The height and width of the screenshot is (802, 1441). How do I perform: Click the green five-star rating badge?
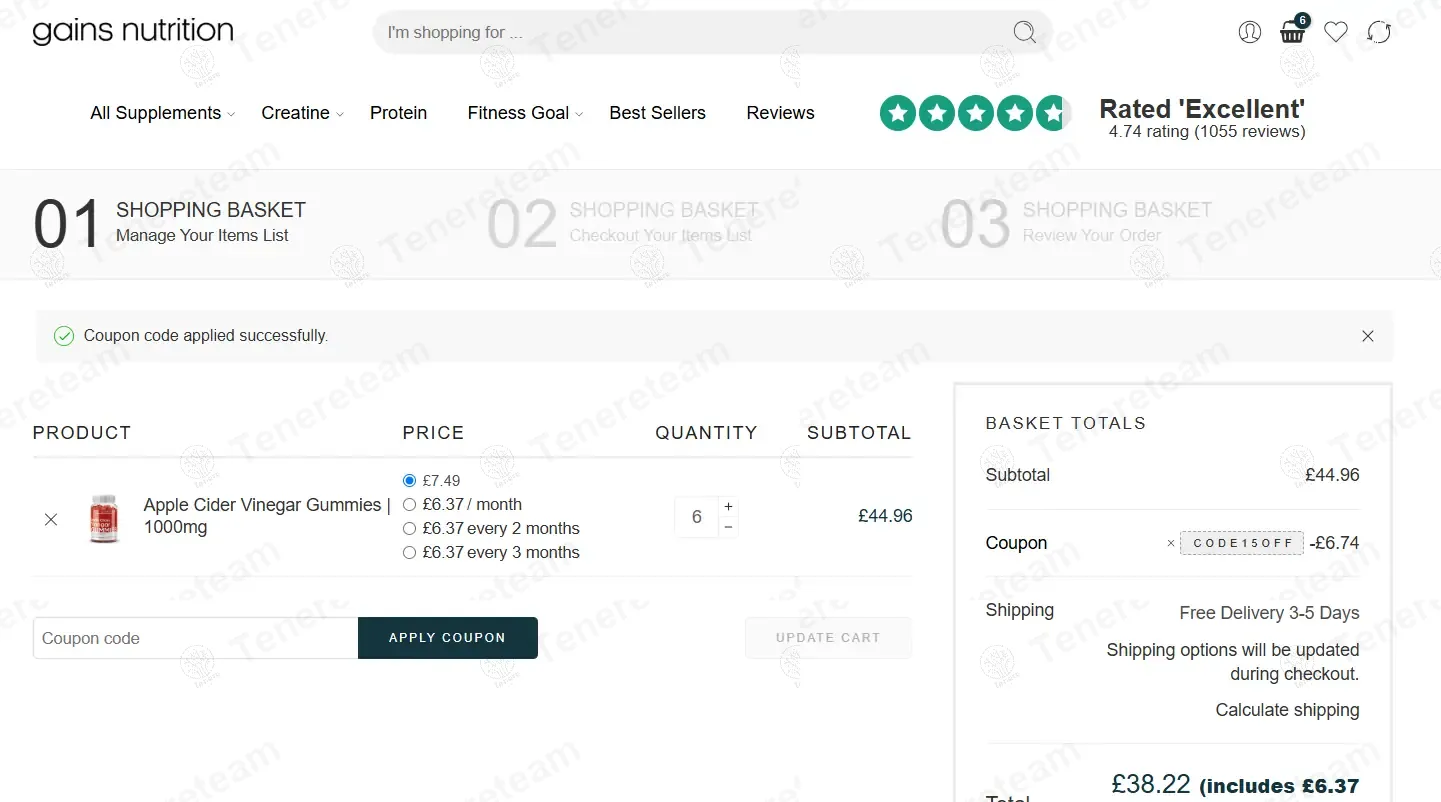point(975,113)
